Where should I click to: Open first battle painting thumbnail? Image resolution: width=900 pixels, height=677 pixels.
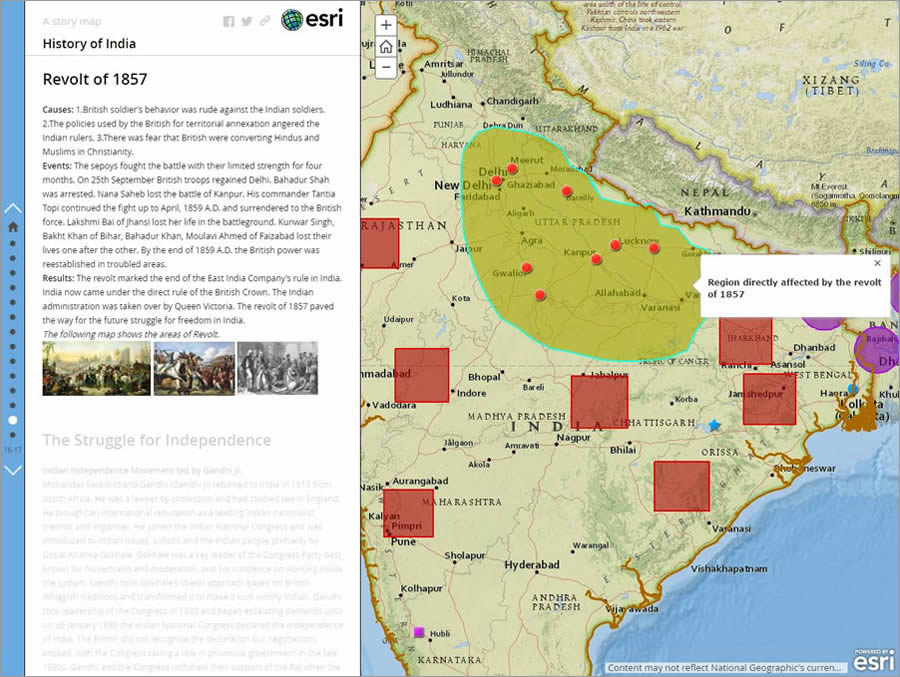[96, 369]
